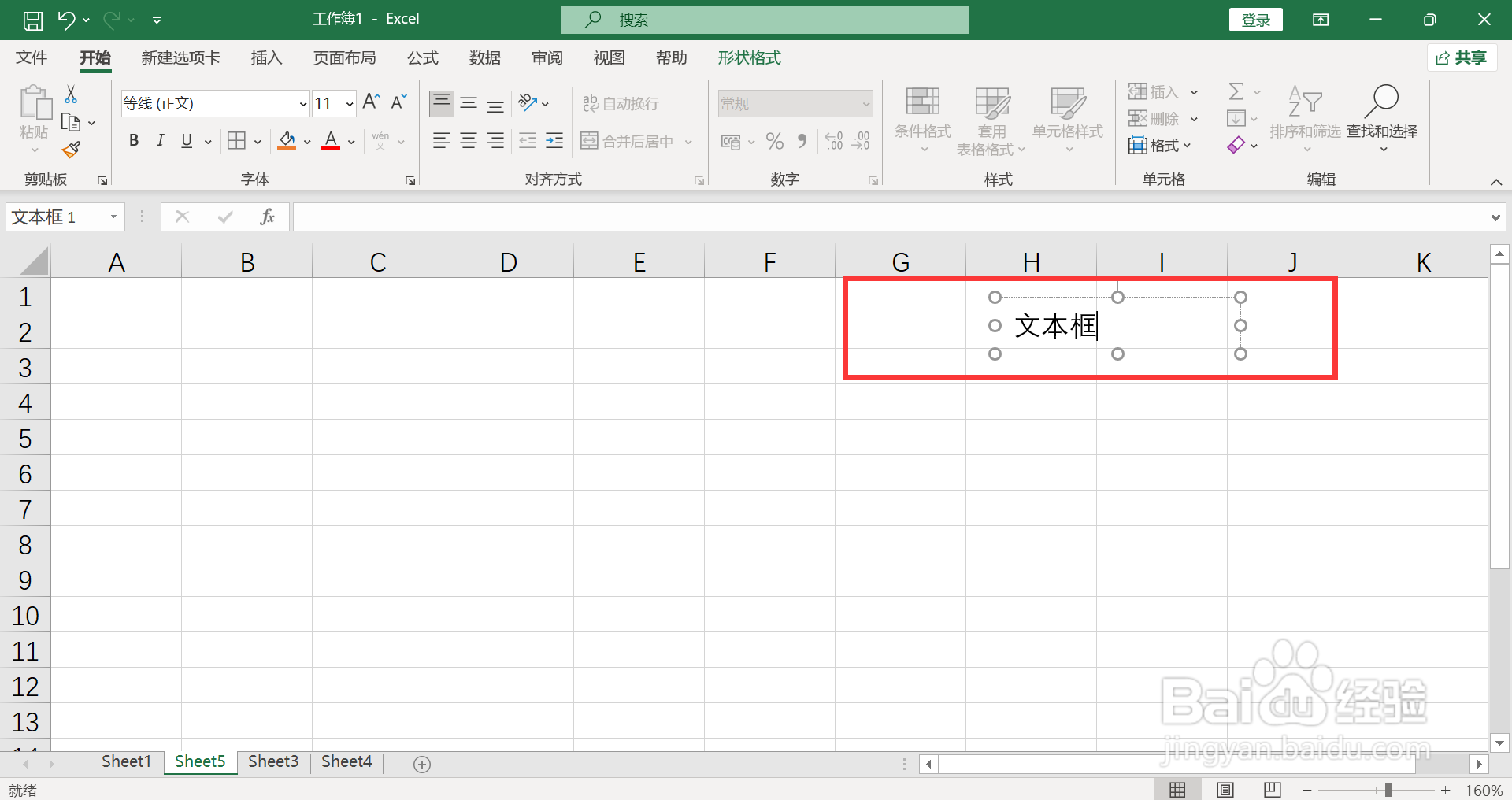Open the font size dropdown
This screenshot has height=800, width=1512.
click(x=350, y=104)
